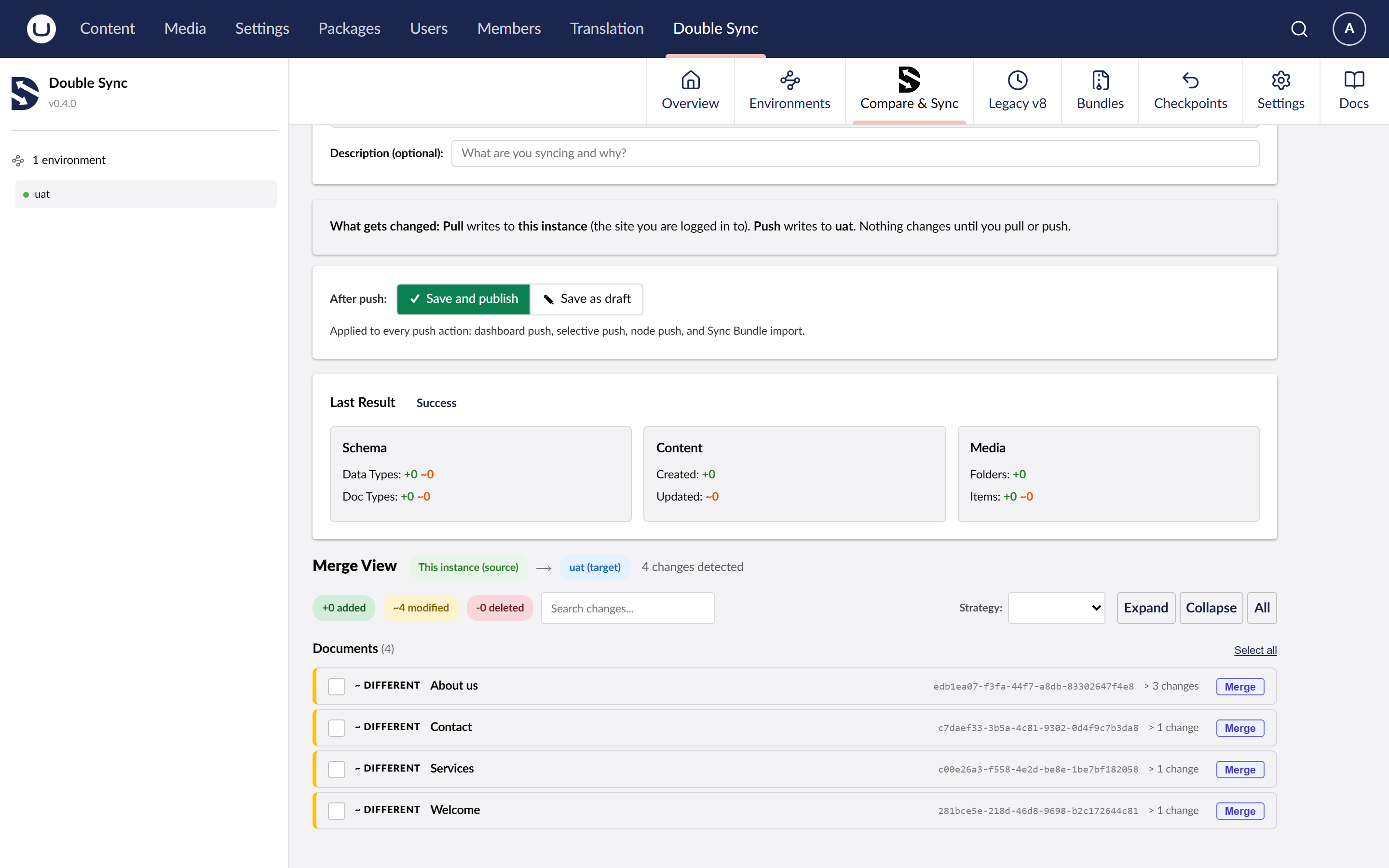Open the Media top menu
This screenshot has height=868, width=1389.
(x=185, y=28)
